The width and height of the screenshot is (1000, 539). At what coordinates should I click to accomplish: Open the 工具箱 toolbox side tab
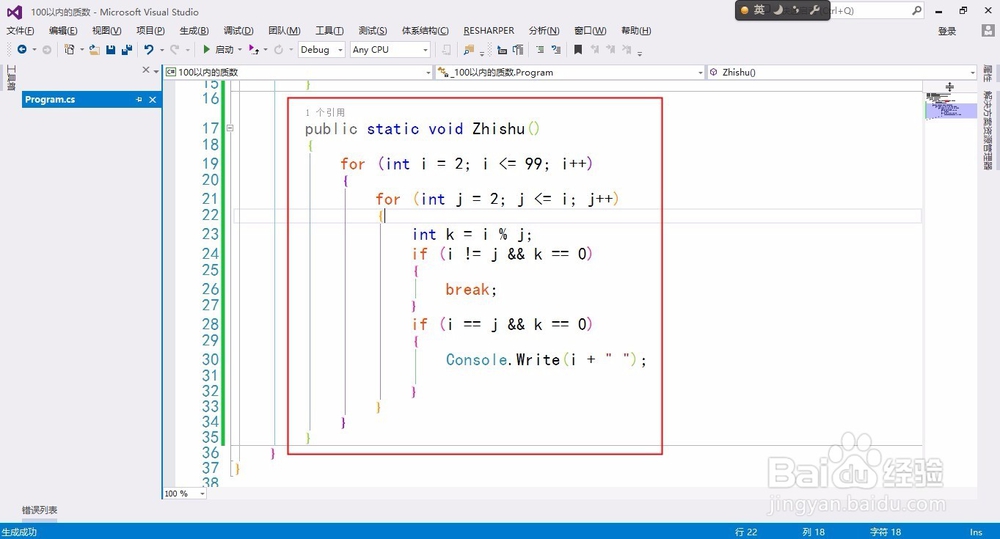(x=11, y=78)
